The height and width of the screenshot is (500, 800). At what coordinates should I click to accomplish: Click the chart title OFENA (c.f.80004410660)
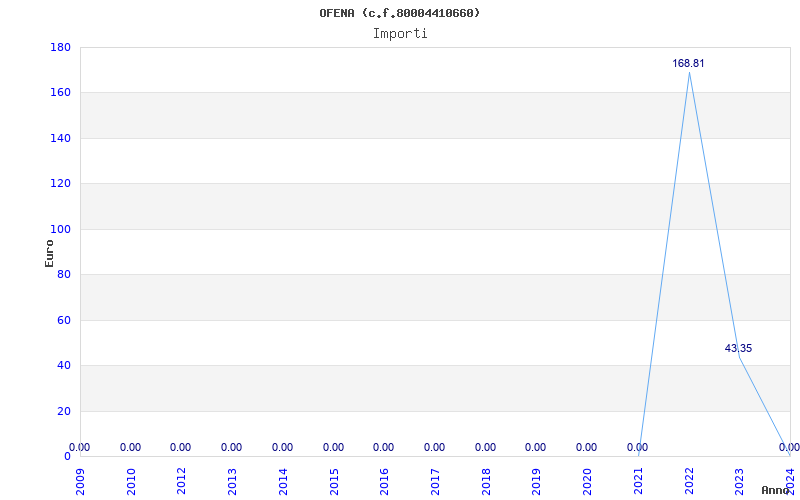coord(399,13)
